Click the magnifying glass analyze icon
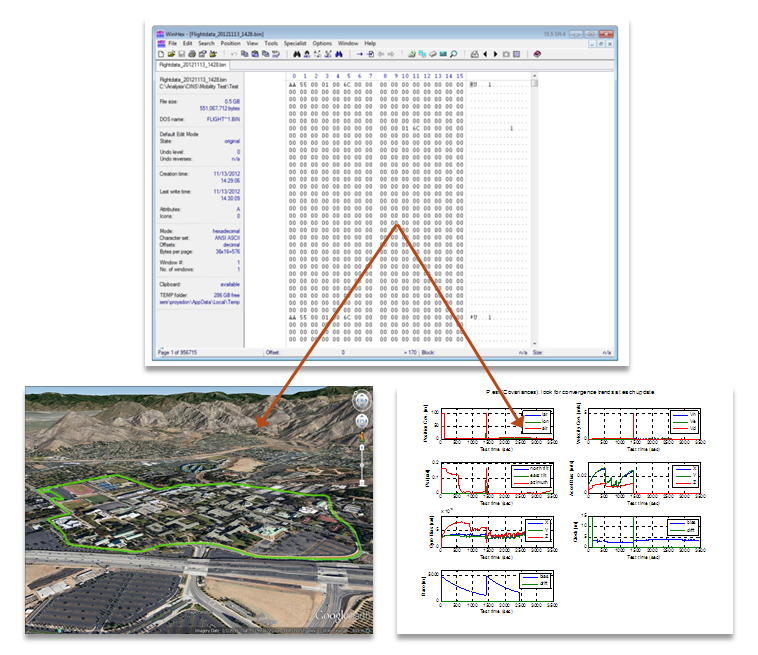Viewport: 758px width, 655px height. pos(453,54)
